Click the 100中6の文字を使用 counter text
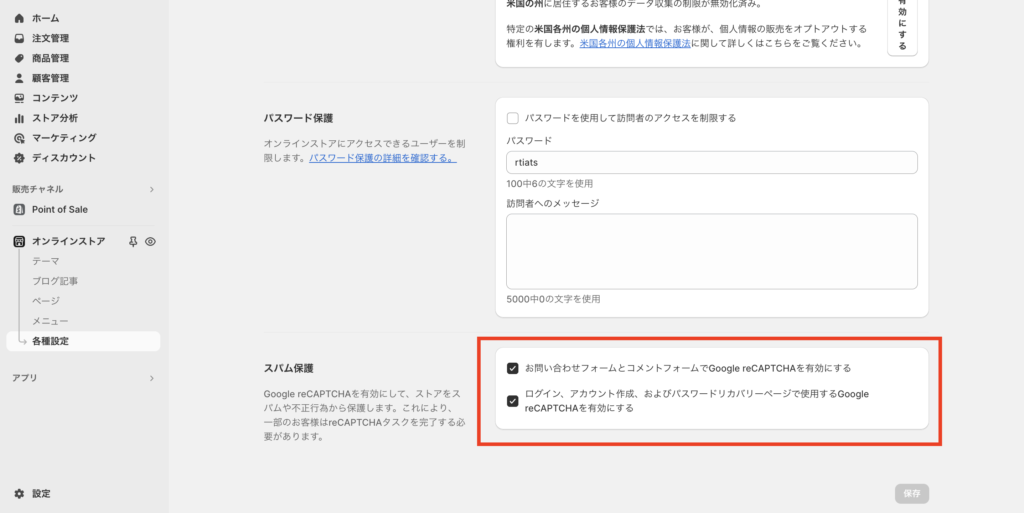Image resolution: width=1024 pixels, height=513 pixels. pyautogui.click(x=550, y=184)
